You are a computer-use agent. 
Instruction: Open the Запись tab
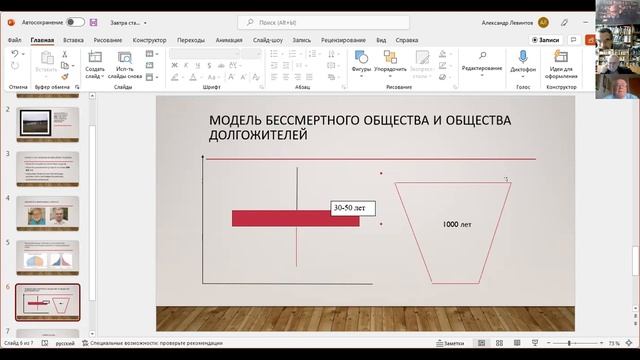301,40
